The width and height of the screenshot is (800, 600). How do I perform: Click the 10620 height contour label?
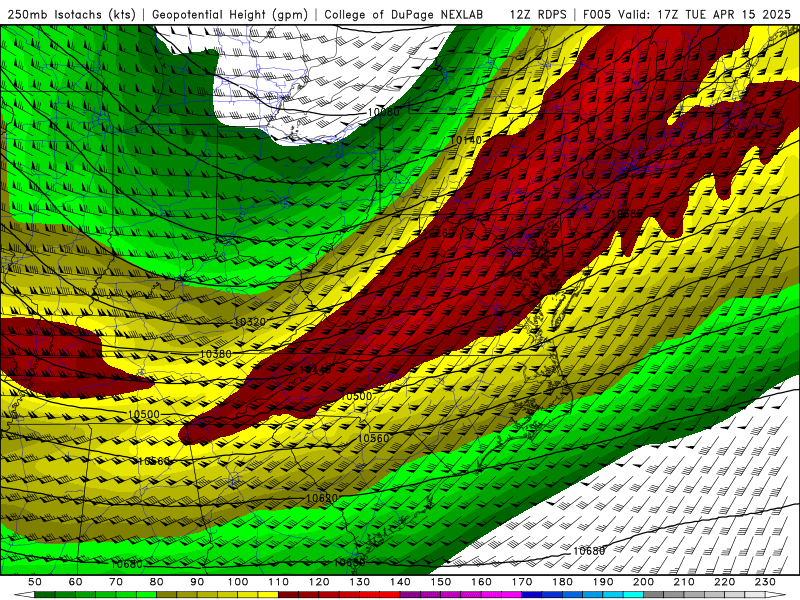tap(322, 498)
